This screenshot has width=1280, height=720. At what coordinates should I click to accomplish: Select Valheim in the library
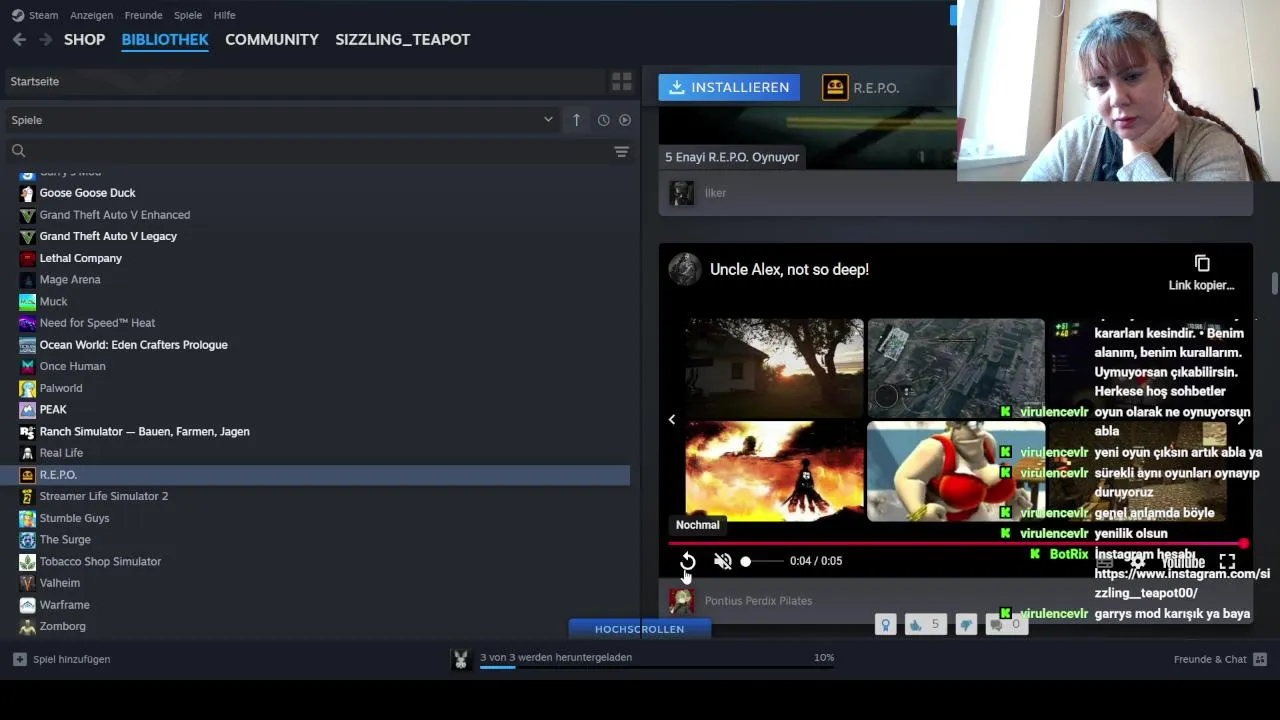[x=60, y=583]
